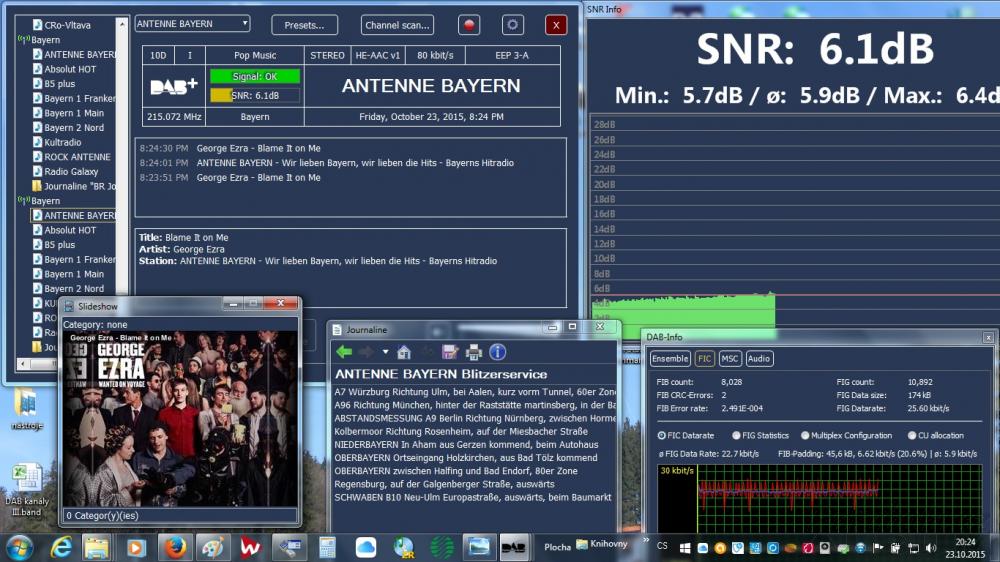Click the DAB+ logo

(x=173, y=87)
